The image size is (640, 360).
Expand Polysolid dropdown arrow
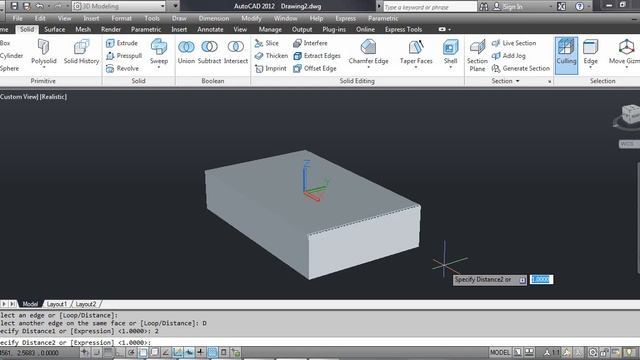point(44,68)
